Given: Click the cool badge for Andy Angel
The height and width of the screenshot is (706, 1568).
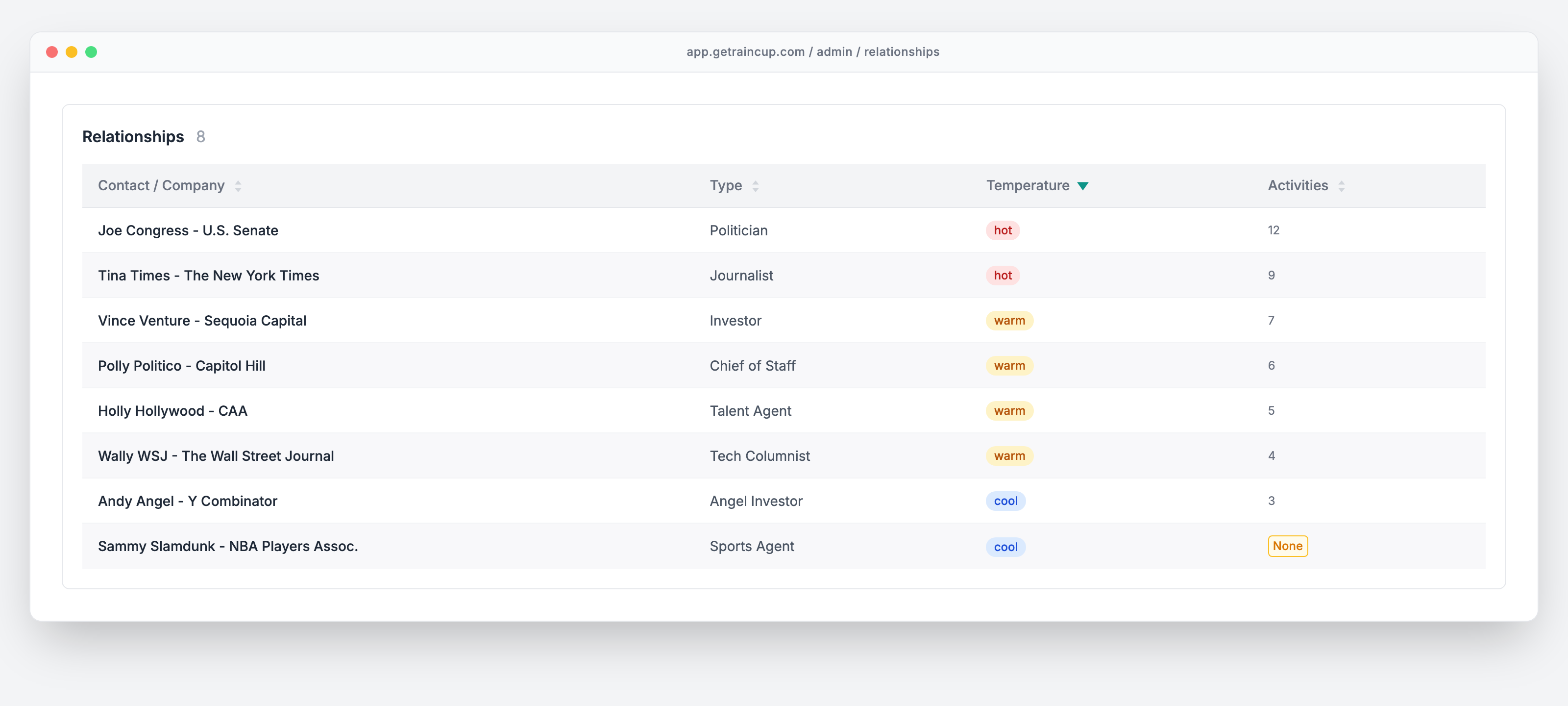Looking at the screenshot, I should pyautogui.click(x=1005, y=501).
